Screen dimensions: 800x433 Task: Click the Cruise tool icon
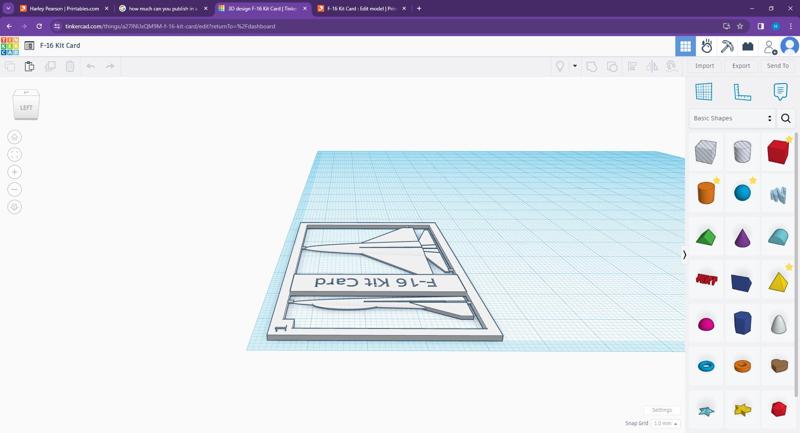(671, 66)
